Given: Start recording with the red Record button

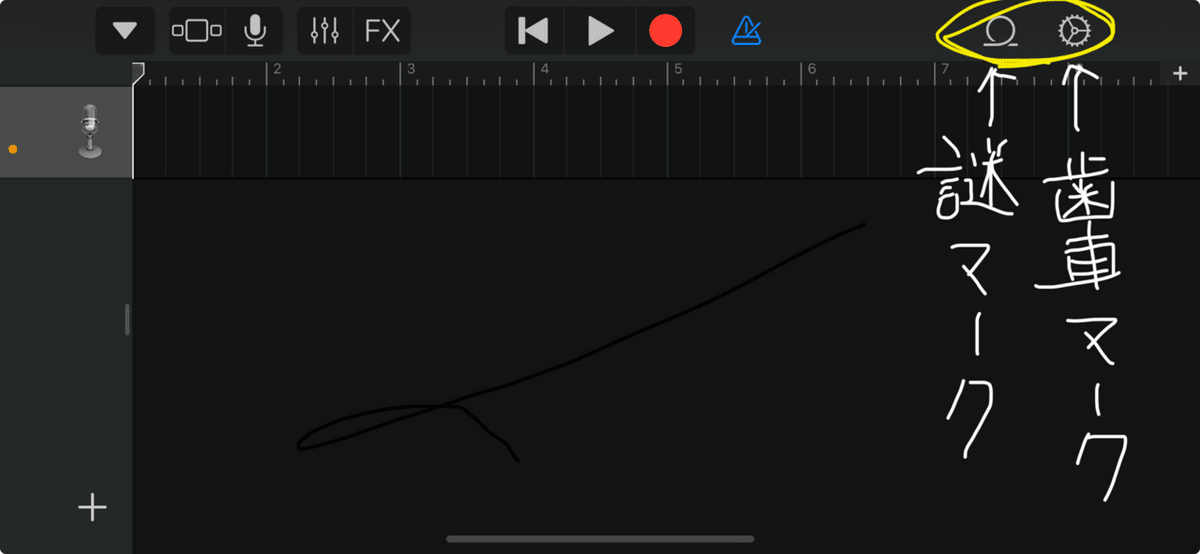Looking at the screenshot, I should pyautogui.click(x=665, y=31).
